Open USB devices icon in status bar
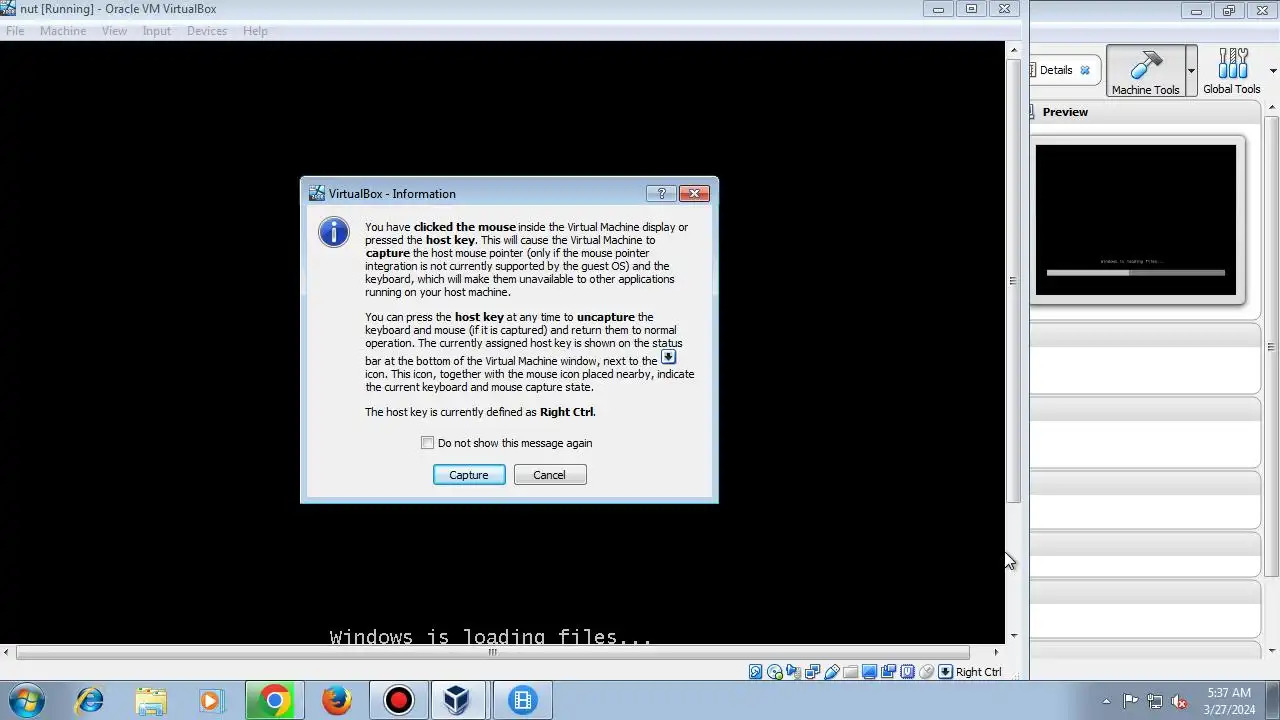 [831, 672]
